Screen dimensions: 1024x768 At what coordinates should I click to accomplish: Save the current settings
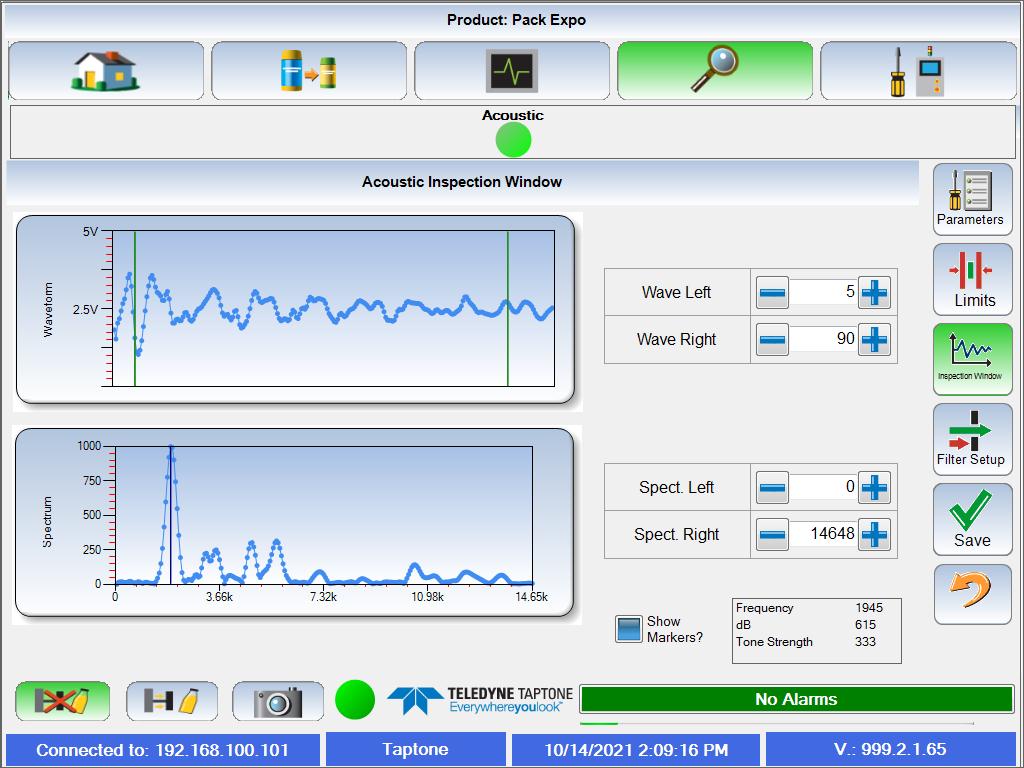972,519
